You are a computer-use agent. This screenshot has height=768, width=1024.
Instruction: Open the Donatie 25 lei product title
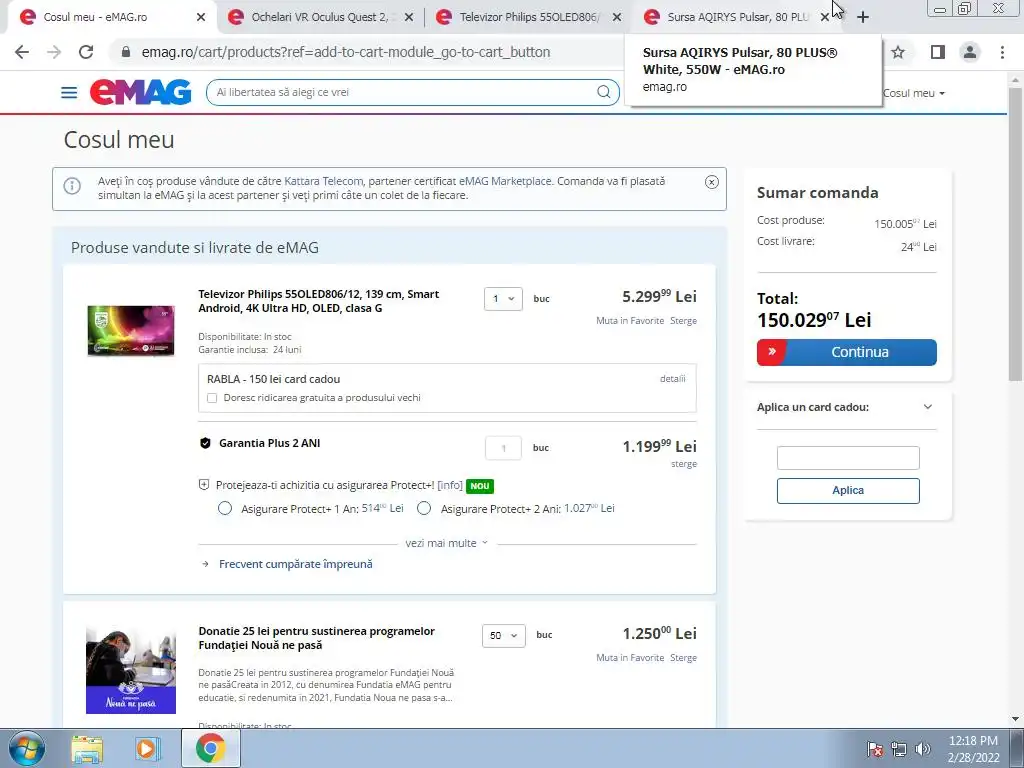[x=317, y=638]
